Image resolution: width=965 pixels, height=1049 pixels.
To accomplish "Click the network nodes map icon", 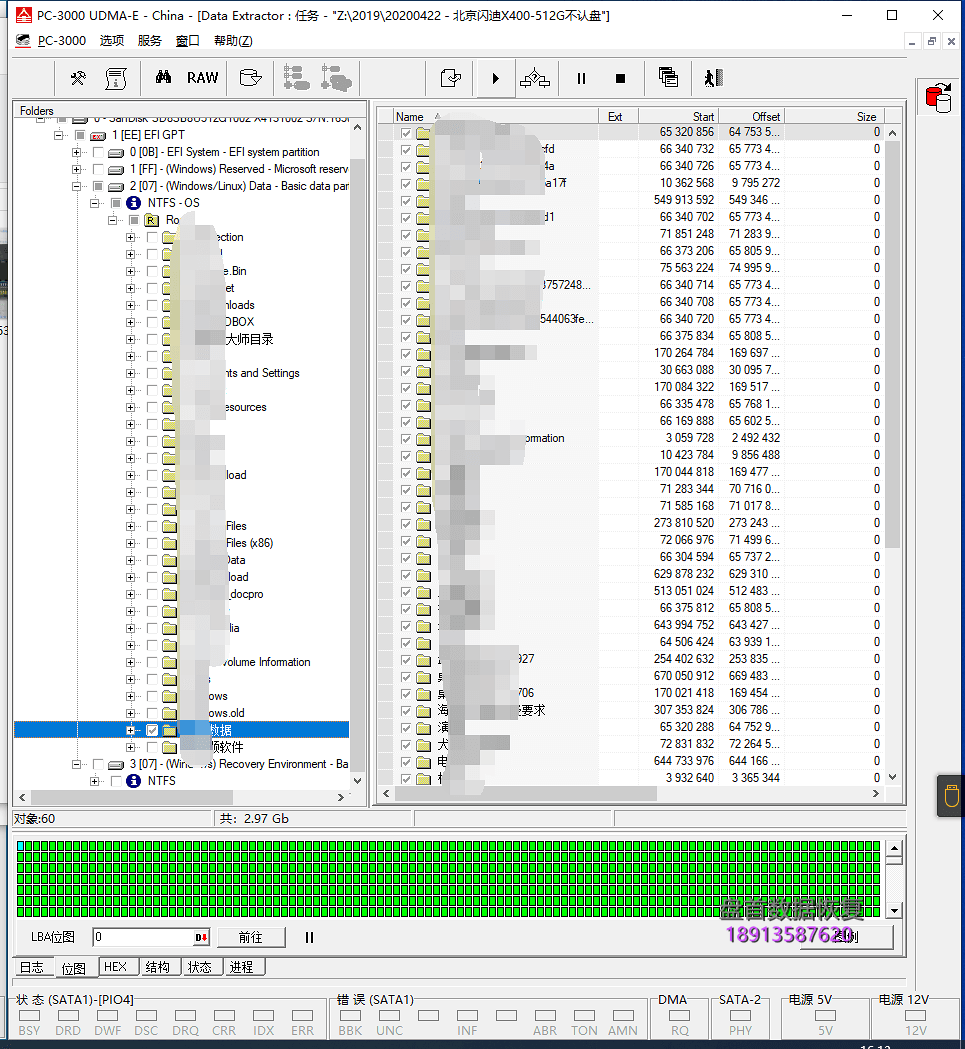I will click(x=535, y=78).
